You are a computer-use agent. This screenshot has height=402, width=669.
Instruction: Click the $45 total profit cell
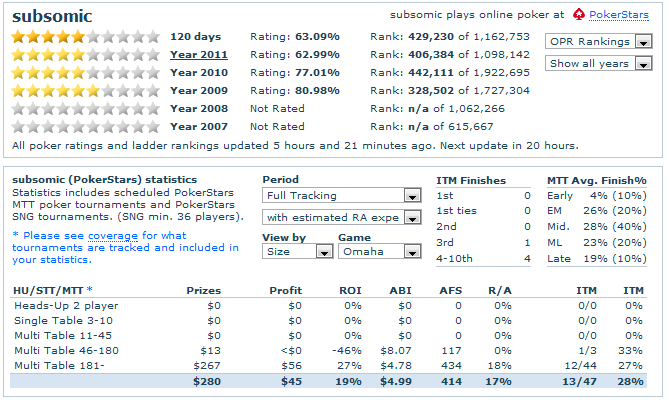click(291, 382)
